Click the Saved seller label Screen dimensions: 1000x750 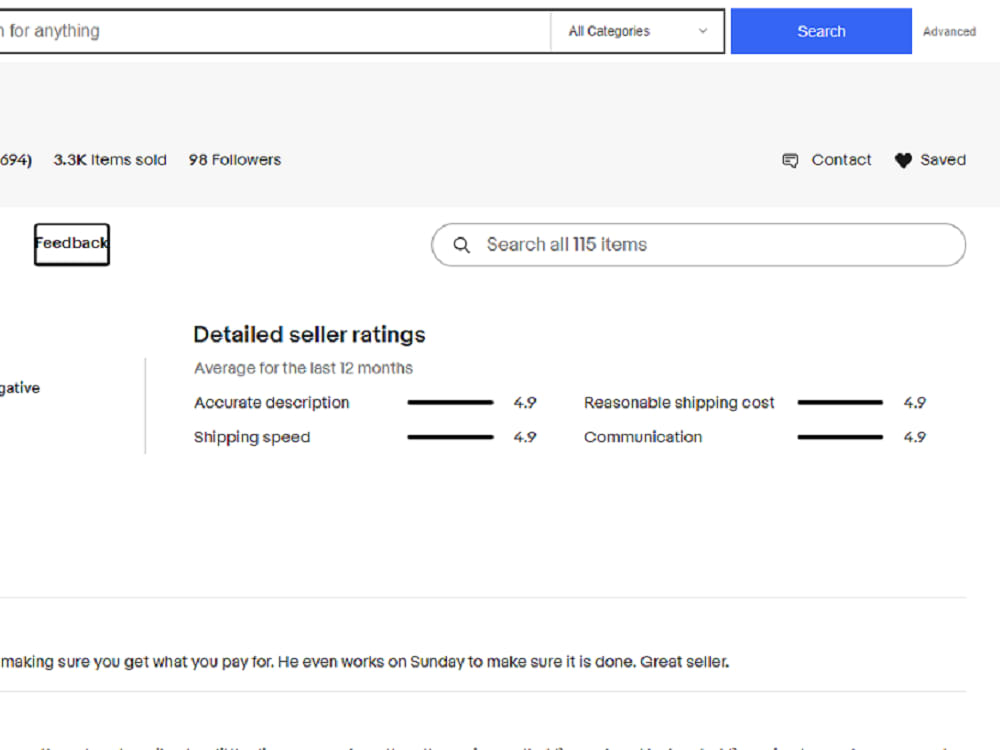(943, 160)
